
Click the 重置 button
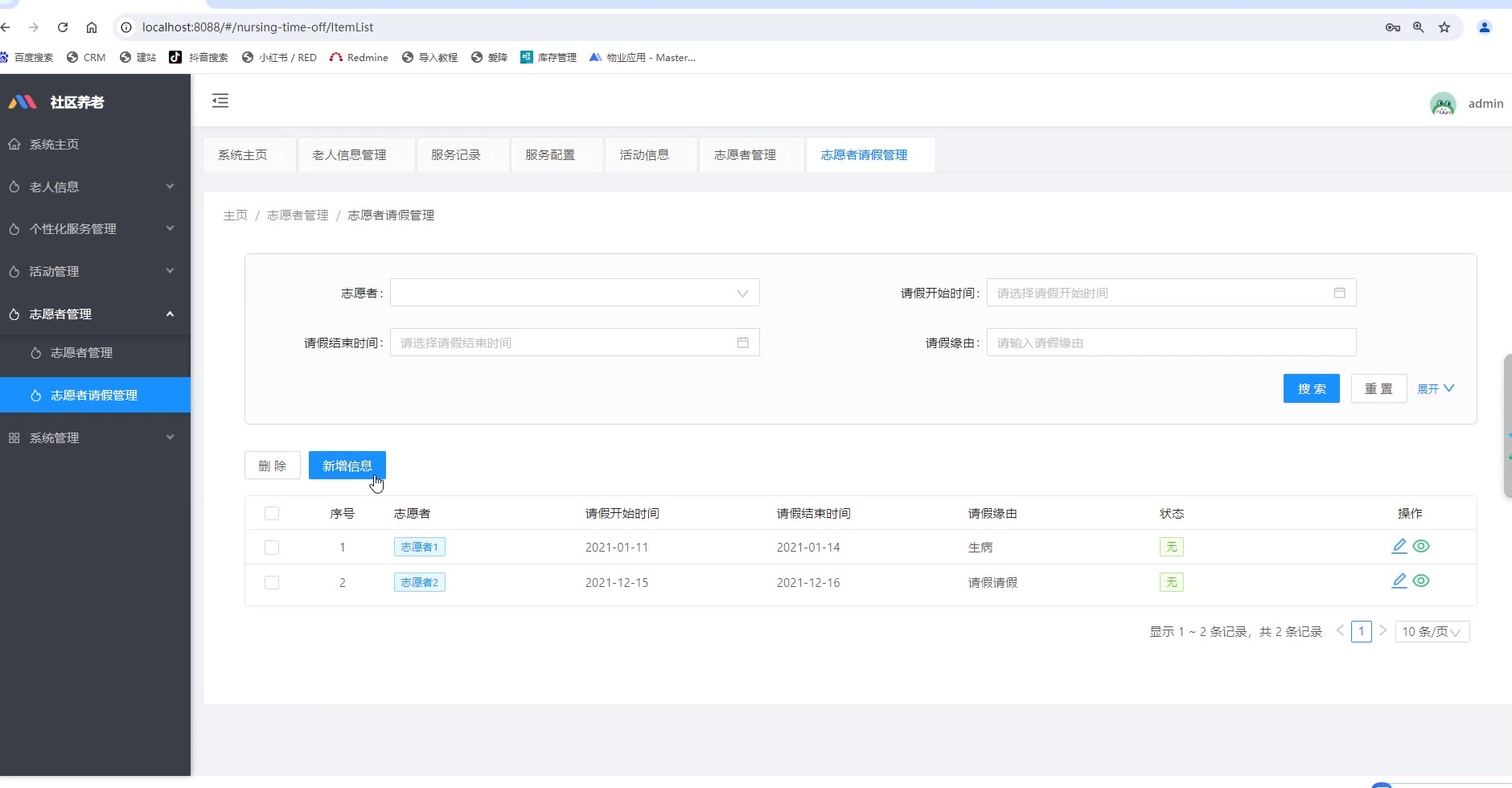[x=1378, y=388]
